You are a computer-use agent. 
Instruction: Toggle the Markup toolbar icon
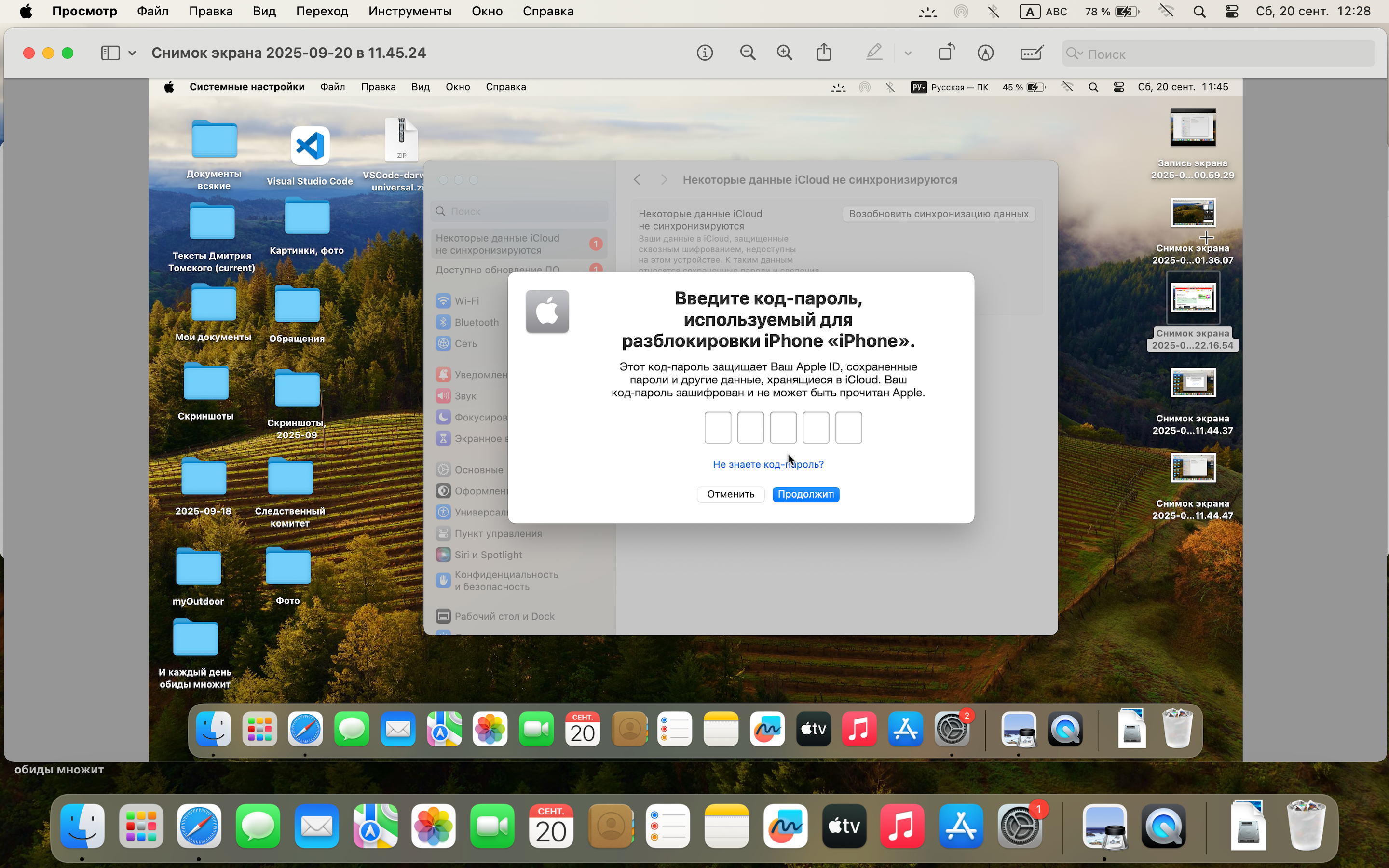(985, 53)
